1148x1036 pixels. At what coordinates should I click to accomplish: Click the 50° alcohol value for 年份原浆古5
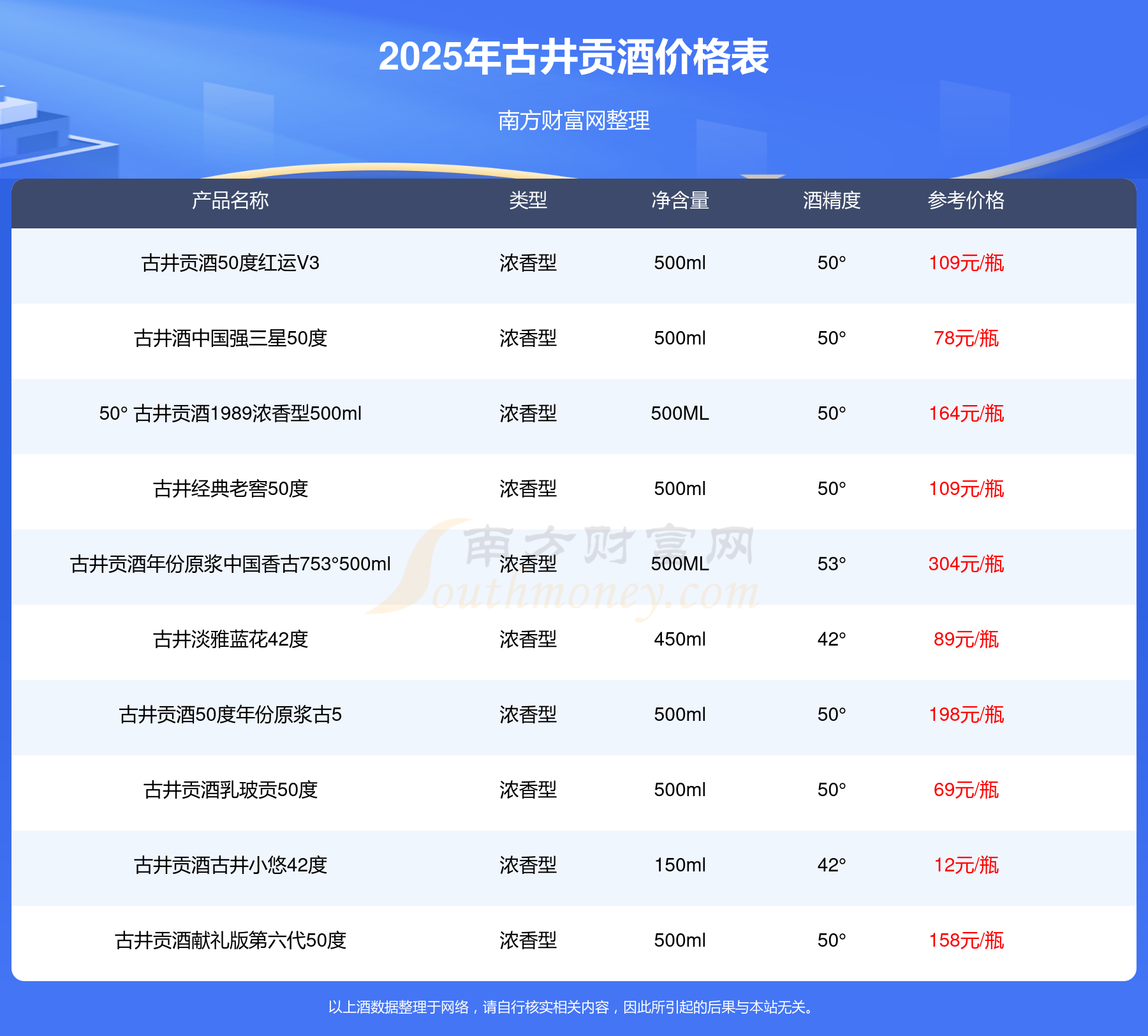[x=832, y=714]
